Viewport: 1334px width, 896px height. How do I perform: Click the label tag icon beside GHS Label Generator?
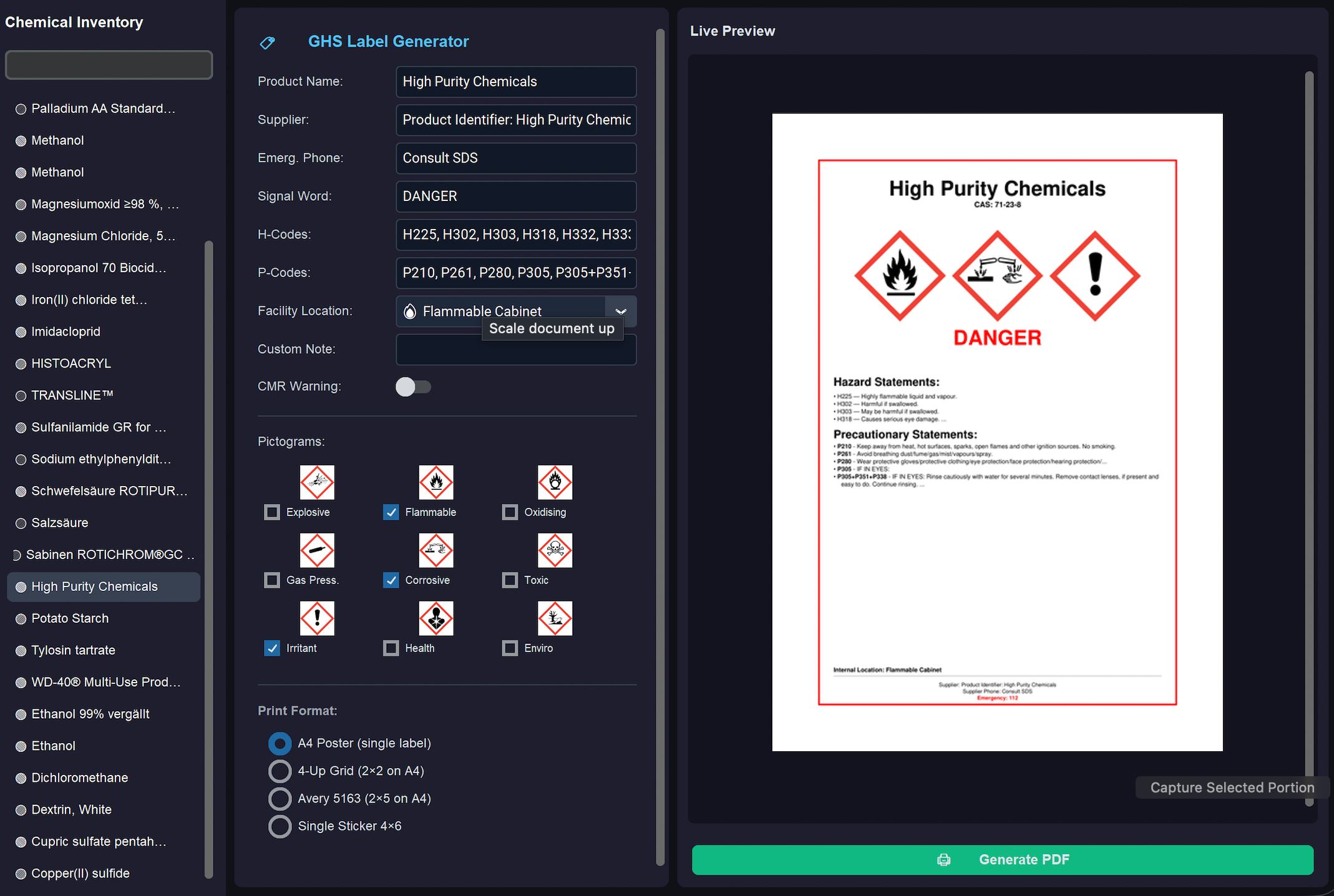click(x=267, y=42)
